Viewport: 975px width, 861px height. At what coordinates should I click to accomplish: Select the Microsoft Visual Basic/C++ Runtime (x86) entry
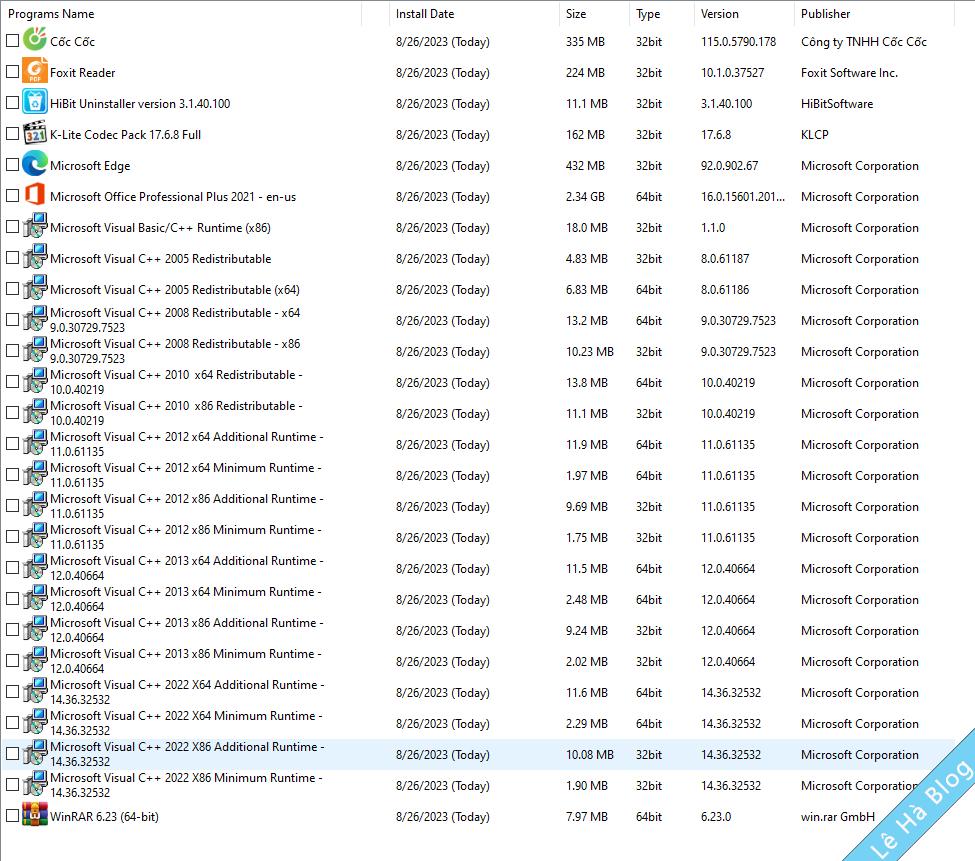[160, 228]
